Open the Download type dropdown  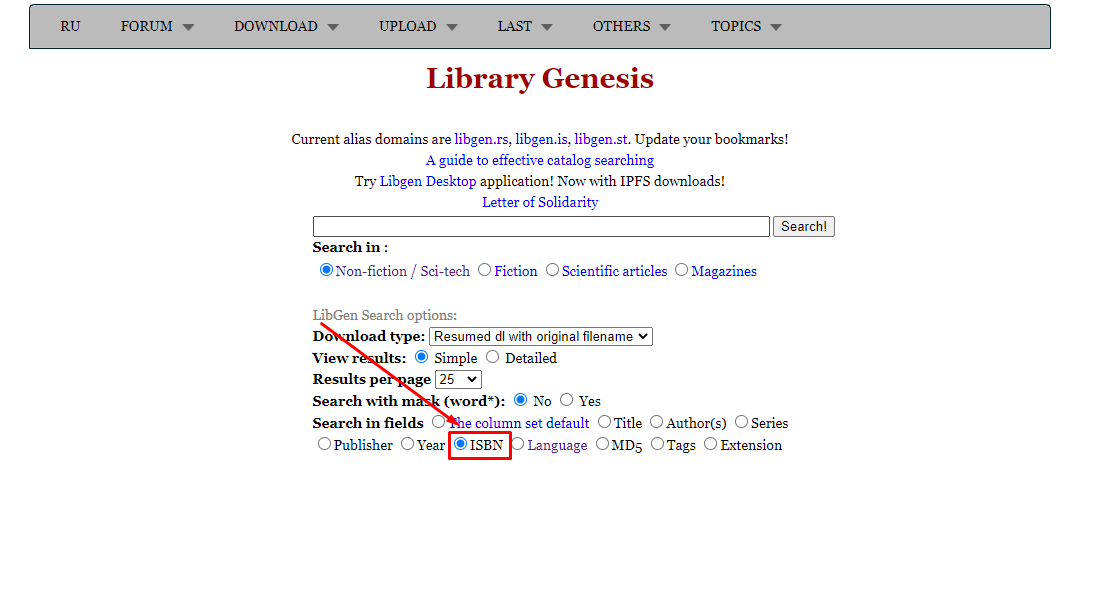[541, 337]
